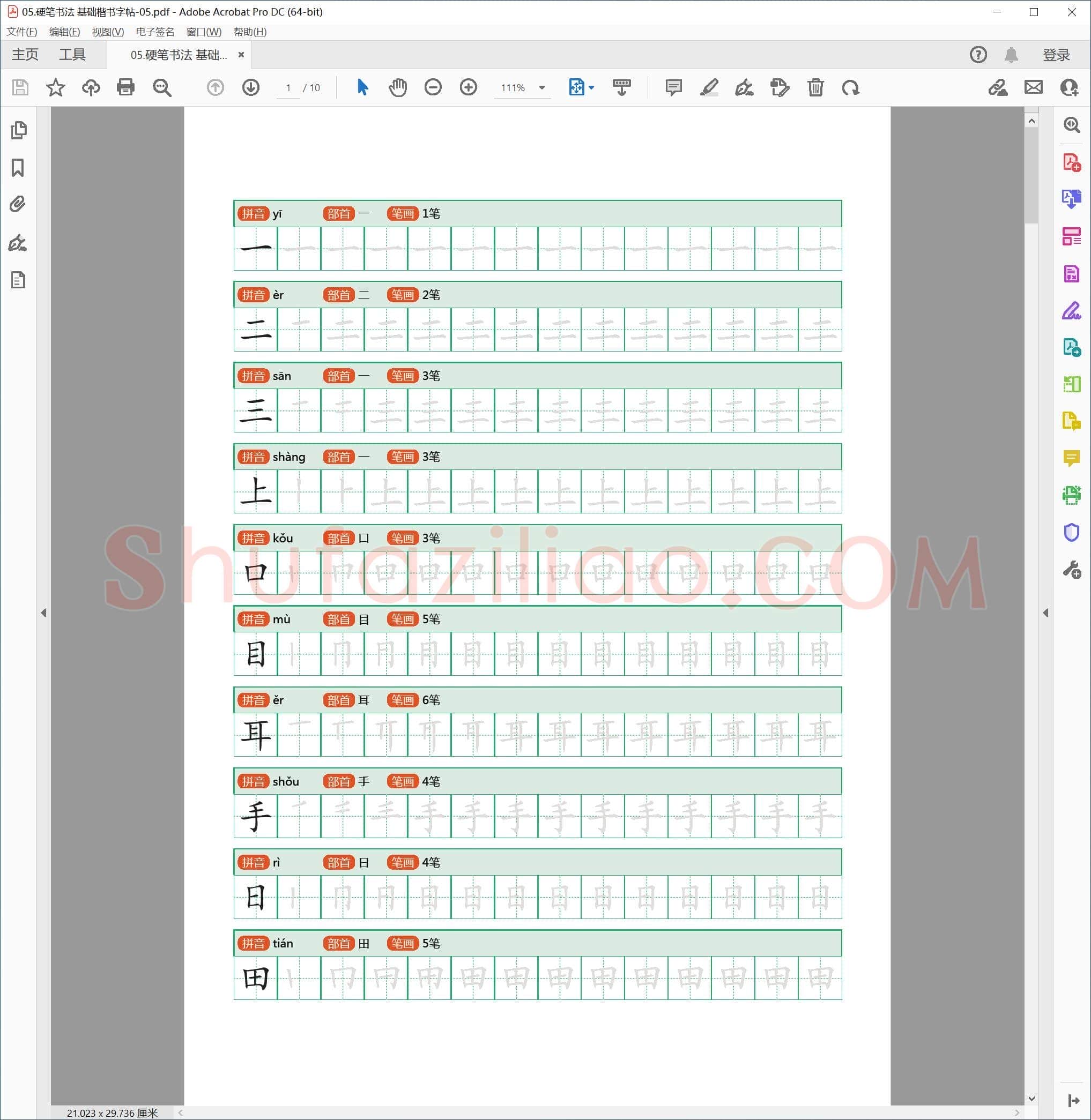1091x1120 pixels.
Task: Go to the next page
Action: tap(251, 88)
